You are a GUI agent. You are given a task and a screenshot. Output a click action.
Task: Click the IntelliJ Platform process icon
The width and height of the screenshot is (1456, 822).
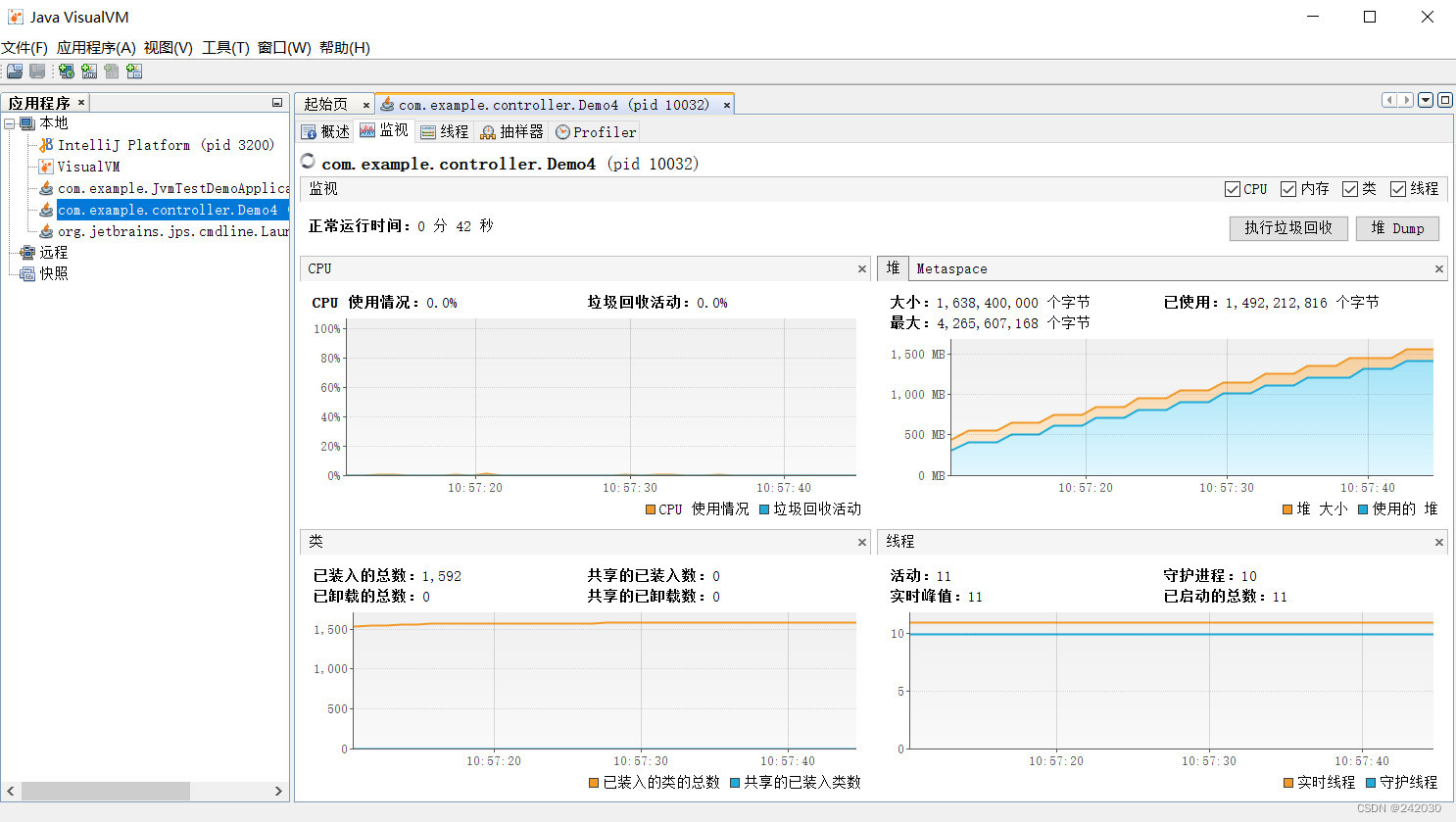click(46, 145)
